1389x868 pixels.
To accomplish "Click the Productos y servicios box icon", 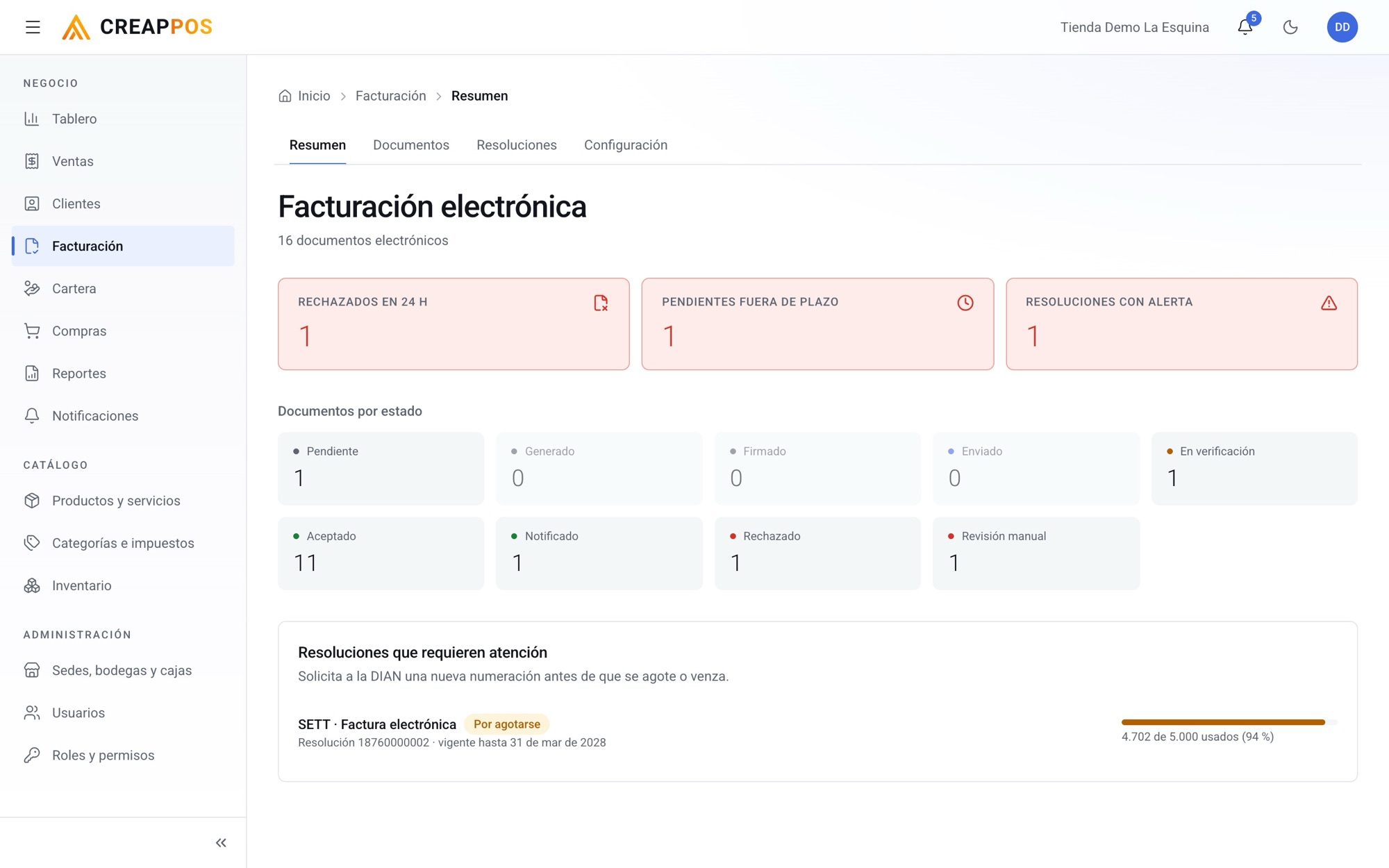I will tap(32, 501).
